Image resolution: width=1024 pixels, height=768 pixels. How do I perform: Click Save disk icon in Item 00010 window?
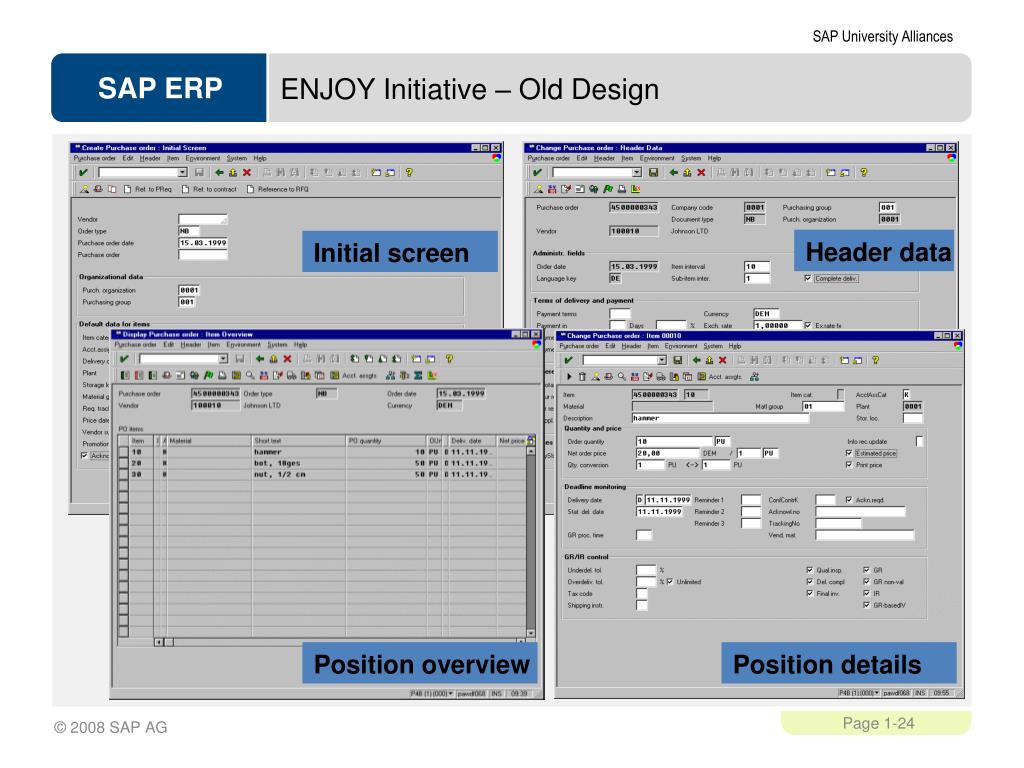[678, 360]
